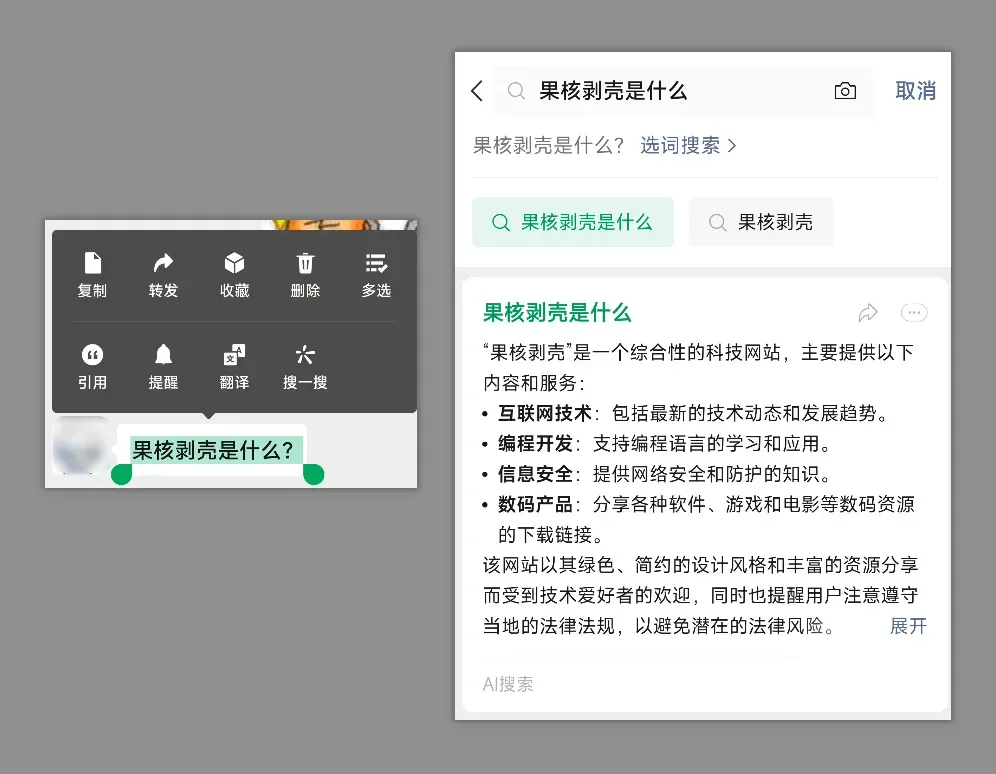Tap the 转发 forward arrow icon
Image resolution: width=996 pixels, height=774 pixels.
[x=163, y=263]
